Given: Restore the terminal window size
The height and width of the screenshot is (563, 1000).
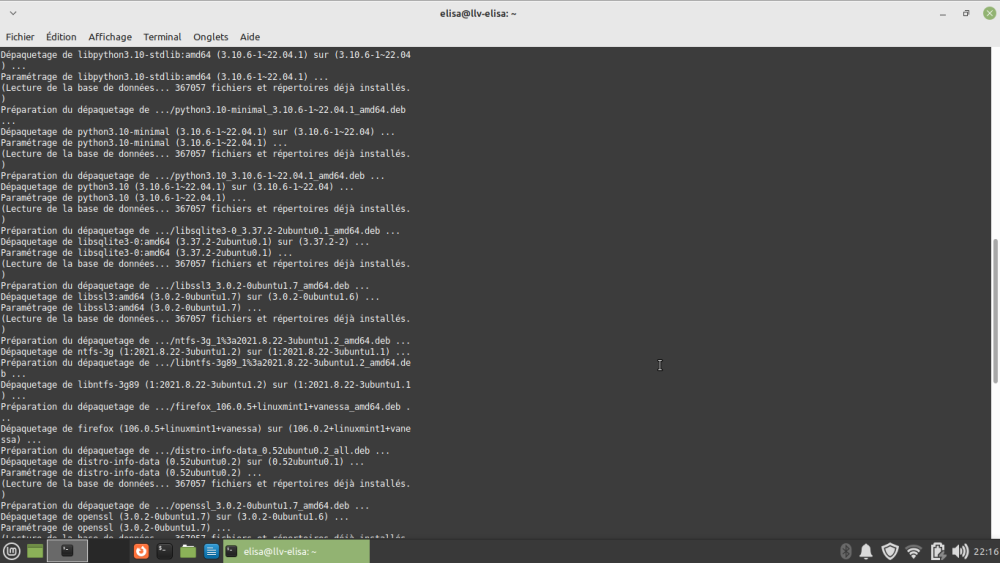Looking at the screenshot, I should click(966, 13).
